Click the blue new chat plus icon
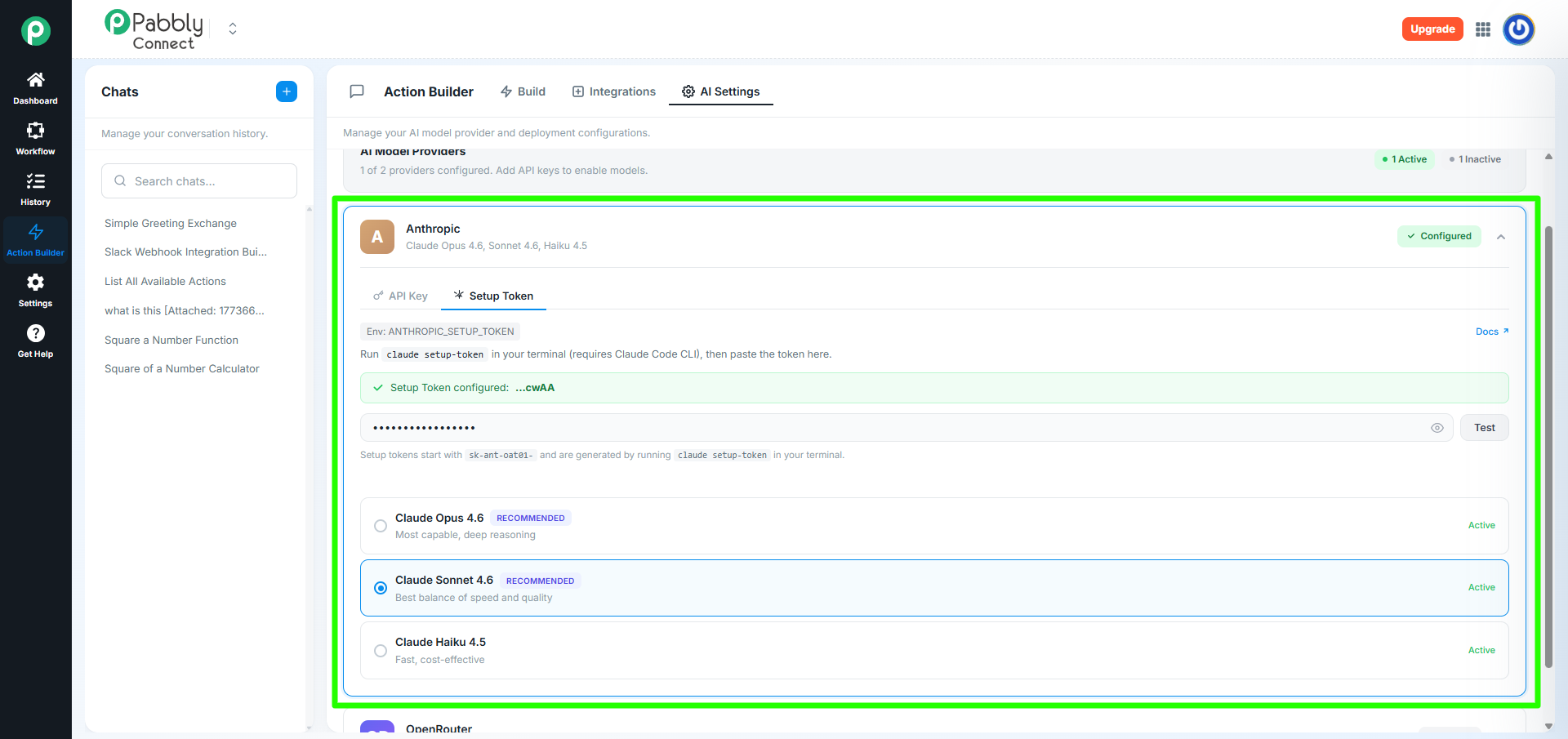This screenshot has height=739, width=1568. click(x=287, y=91)
